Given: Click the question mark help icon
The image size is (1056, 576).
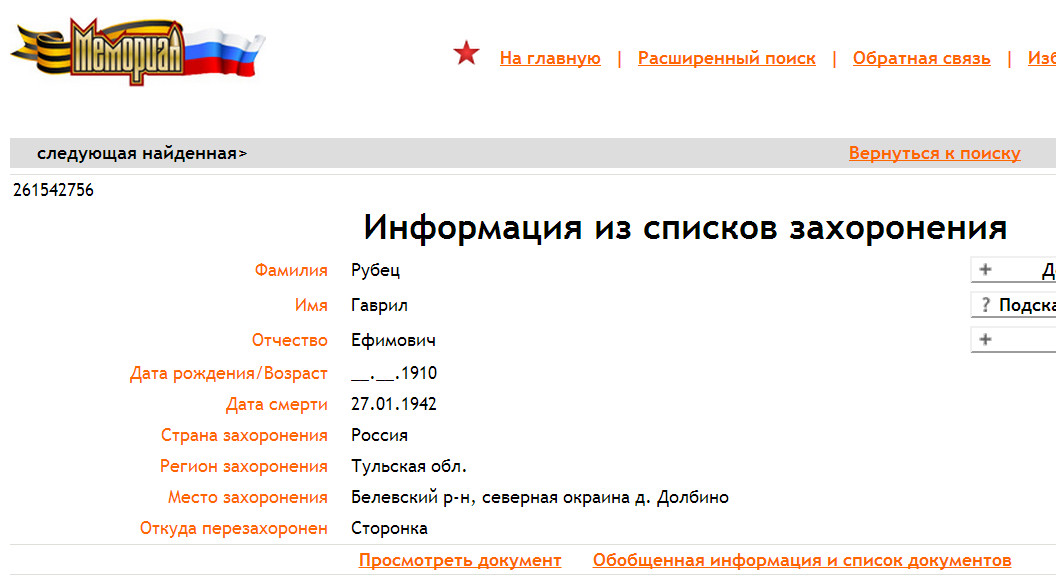Looking at the screenshot, I should tap(985, 305).
